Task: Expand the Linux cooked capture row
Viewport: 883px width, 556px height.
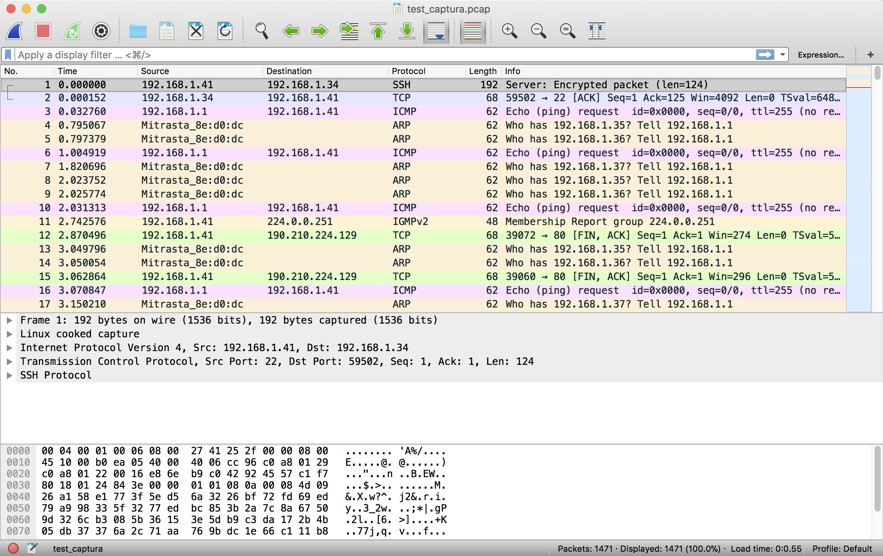Action: coord(10,334)
